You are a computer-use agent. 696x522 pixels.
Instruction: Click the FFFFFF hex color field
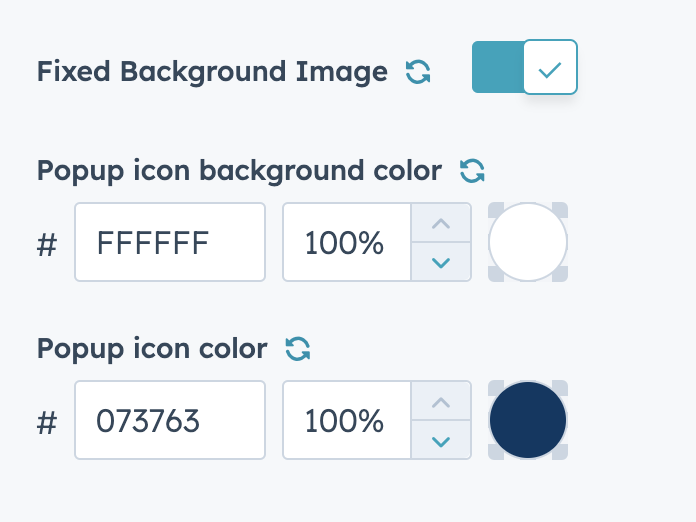pyautogui.click(x=170, y=242)
